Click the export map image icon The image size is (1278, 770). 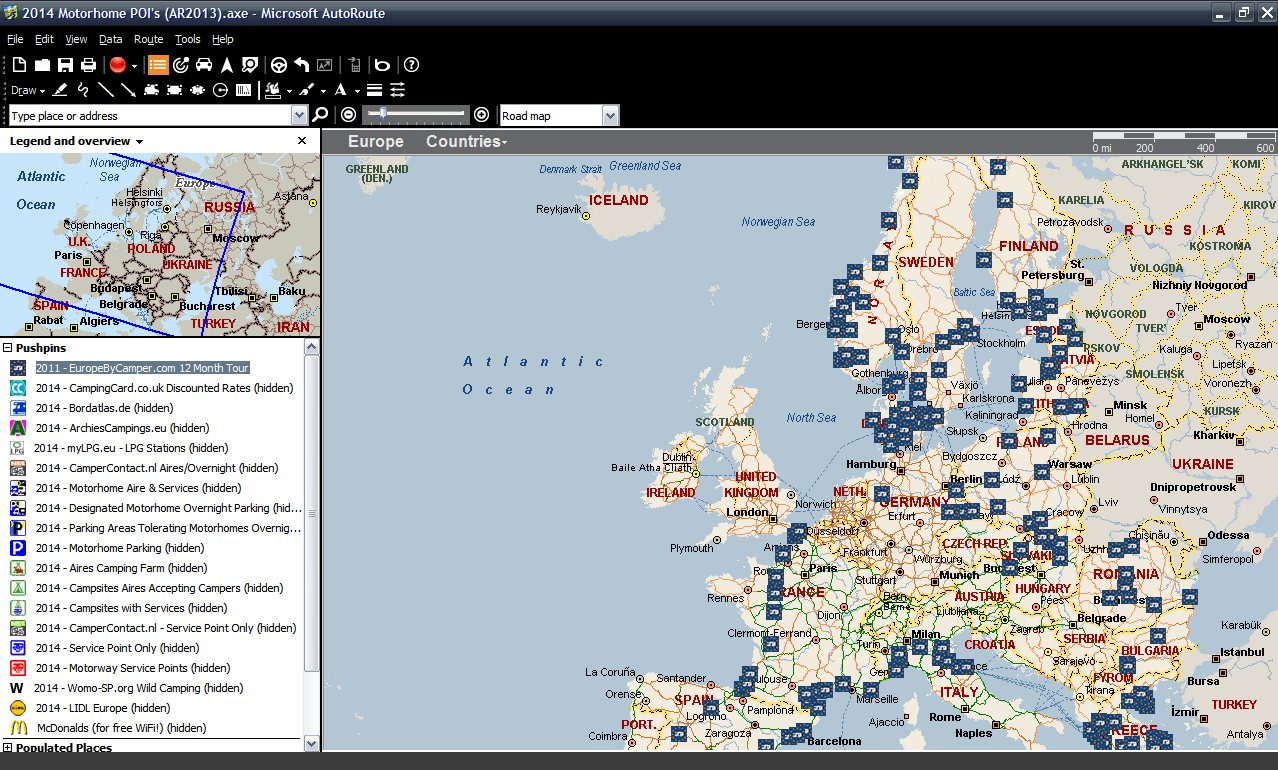coord(325,65)
